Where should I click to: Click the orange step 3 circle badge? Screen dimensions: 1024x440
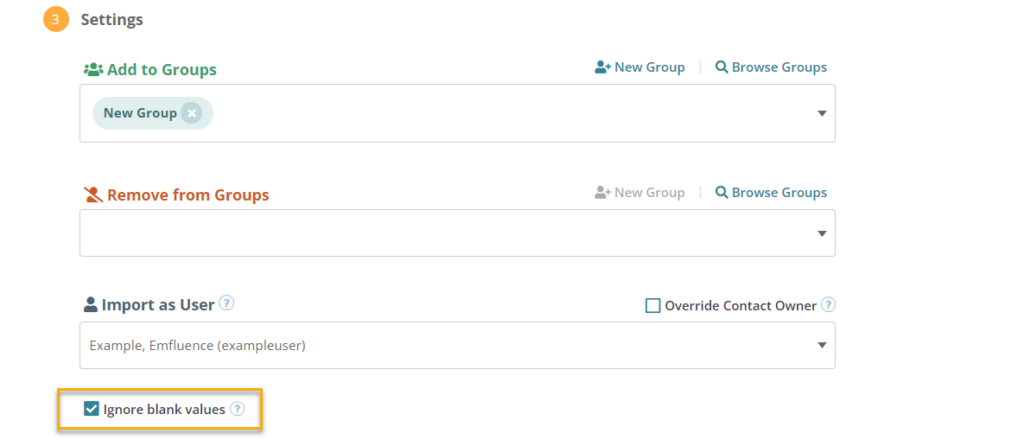tap(56, 20)
